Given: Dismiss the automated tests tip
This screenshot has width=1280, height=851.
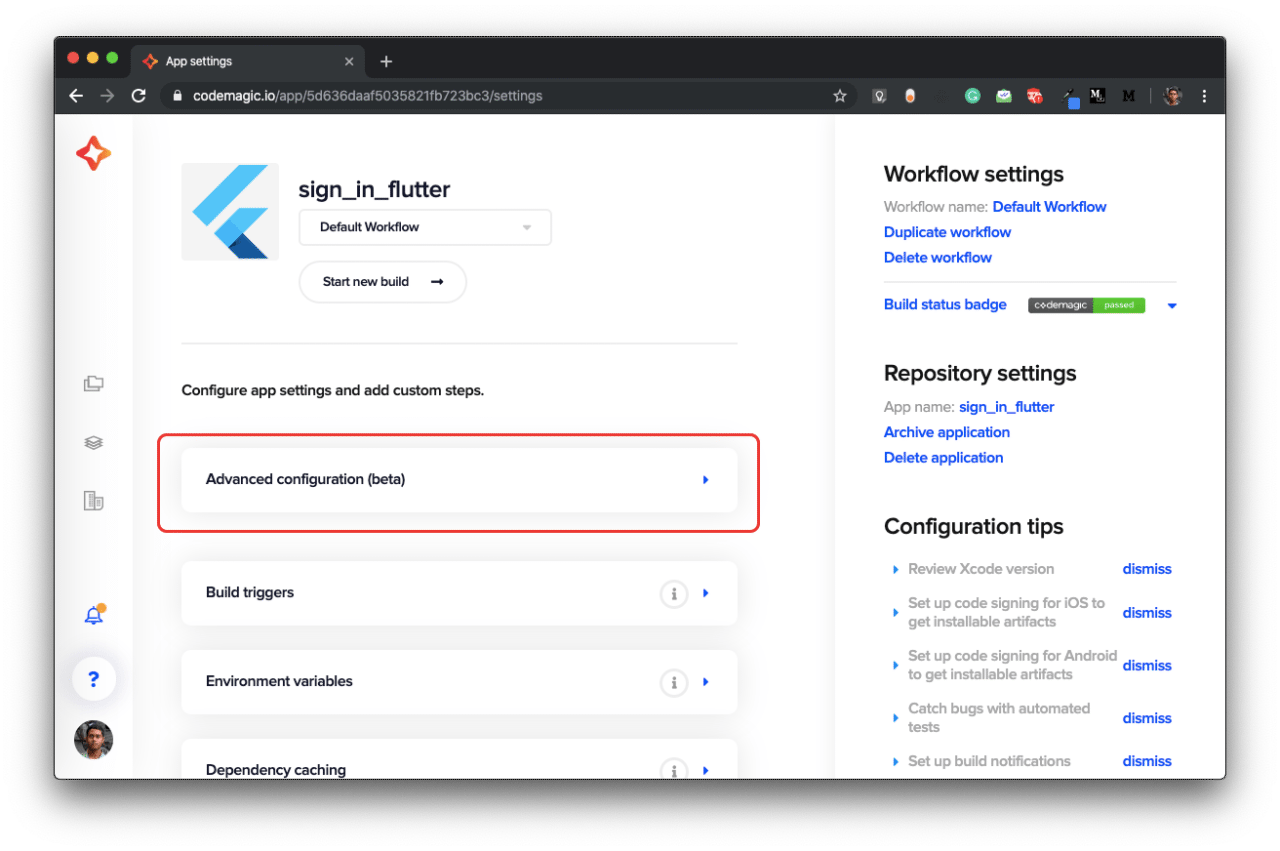Looking at the screenshot, I should click(x=1147, y=718).
